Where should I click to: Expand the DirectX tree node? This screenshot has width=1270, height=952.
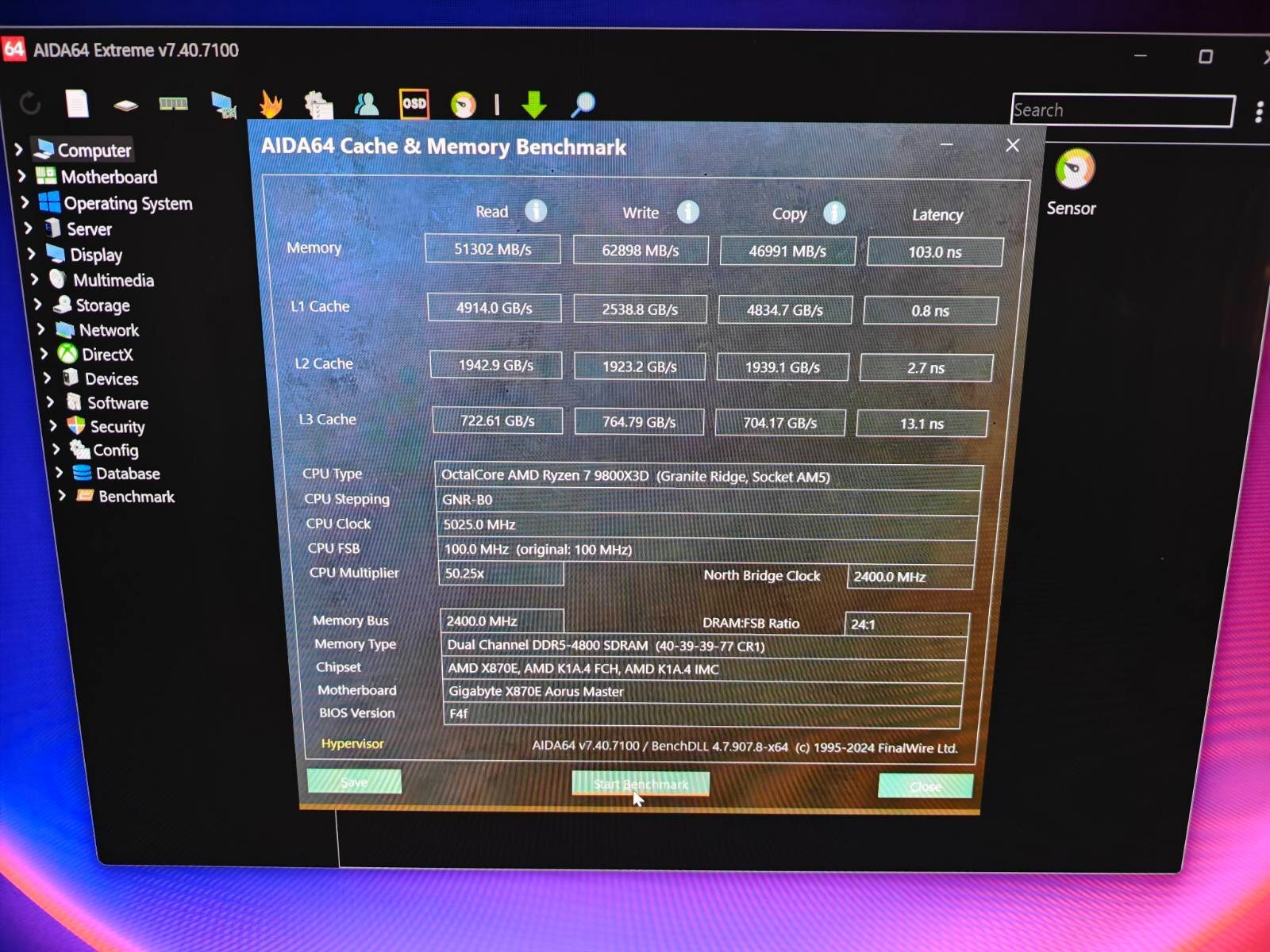44,354
